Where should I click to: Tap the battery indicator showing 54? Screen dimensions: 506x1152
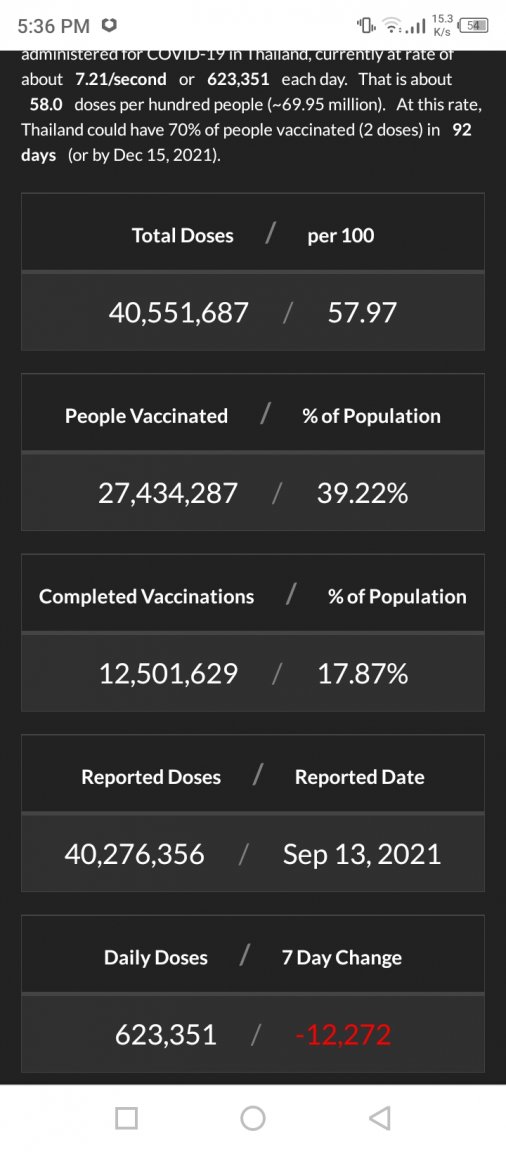(476, 26)
